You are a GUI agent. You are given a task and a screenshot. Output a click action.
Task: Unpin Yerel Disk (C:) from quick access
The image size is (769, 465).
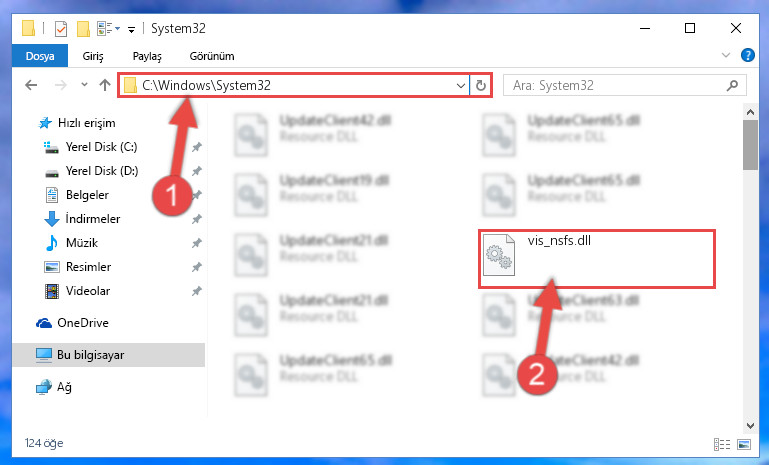(197, 147)
